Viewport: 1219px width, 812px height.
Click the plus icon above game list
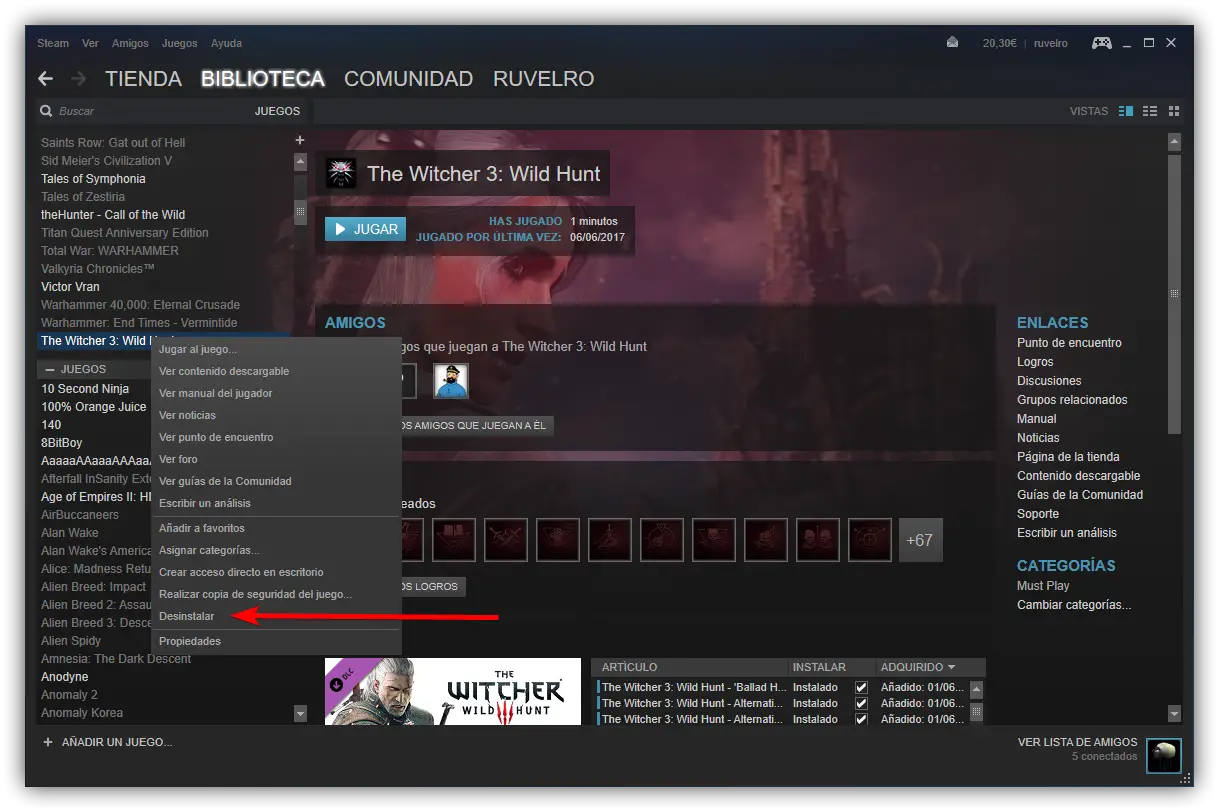pos(299,140)
